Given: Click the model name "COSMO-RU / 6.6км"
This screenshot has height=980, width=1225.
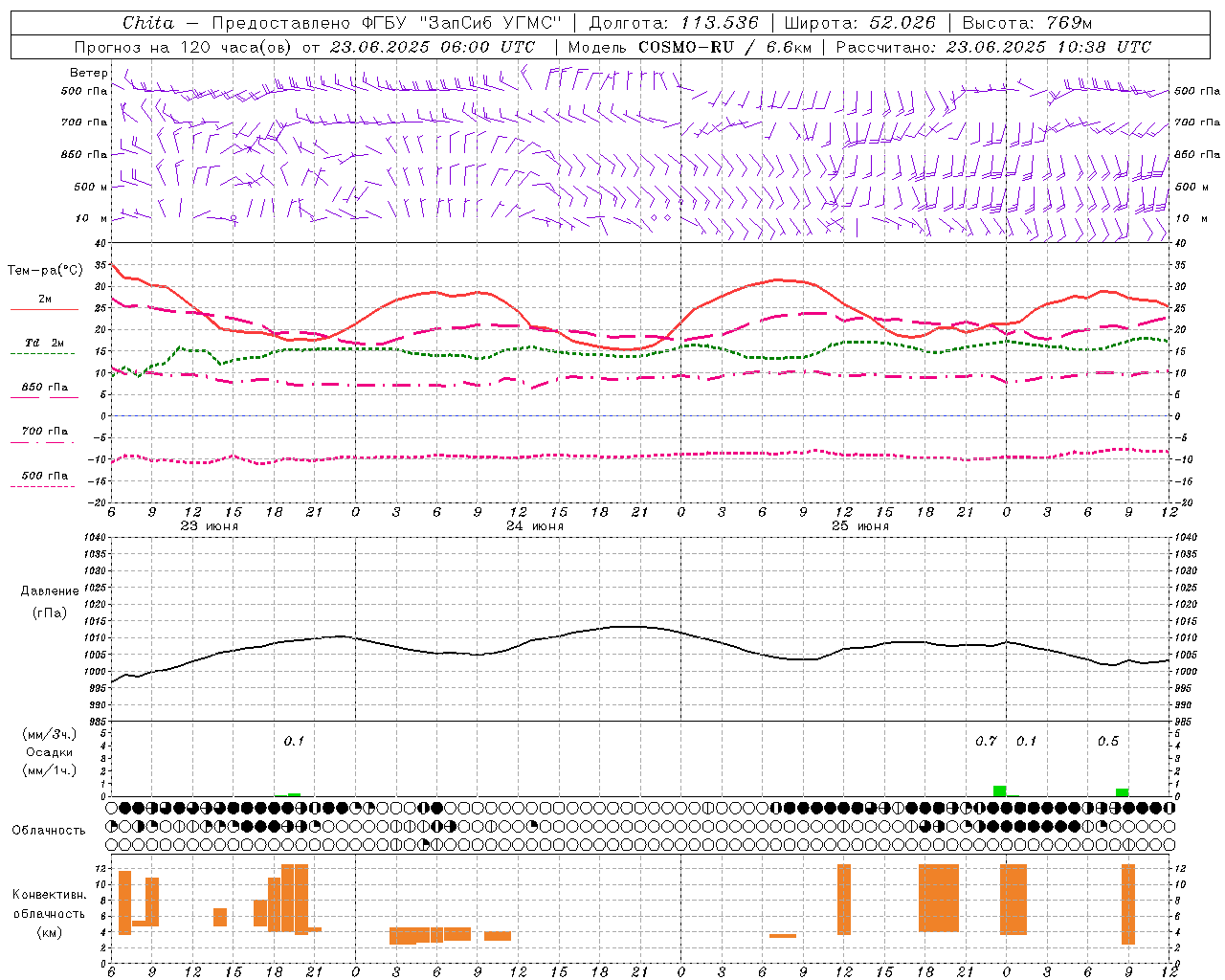Looking at the screenshot, I should 725,47.
